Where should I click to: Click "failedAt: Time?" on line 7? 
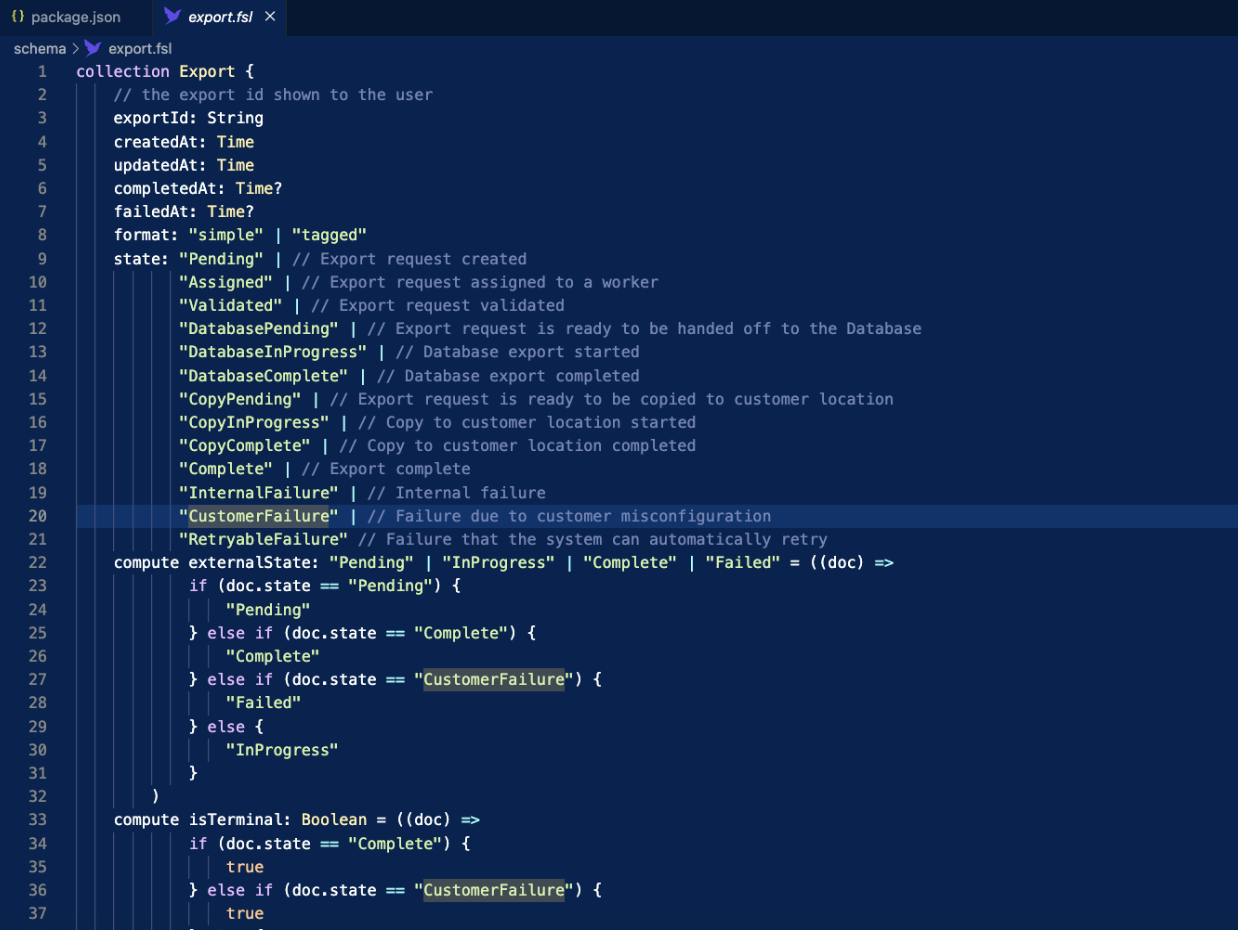point(184,212)
